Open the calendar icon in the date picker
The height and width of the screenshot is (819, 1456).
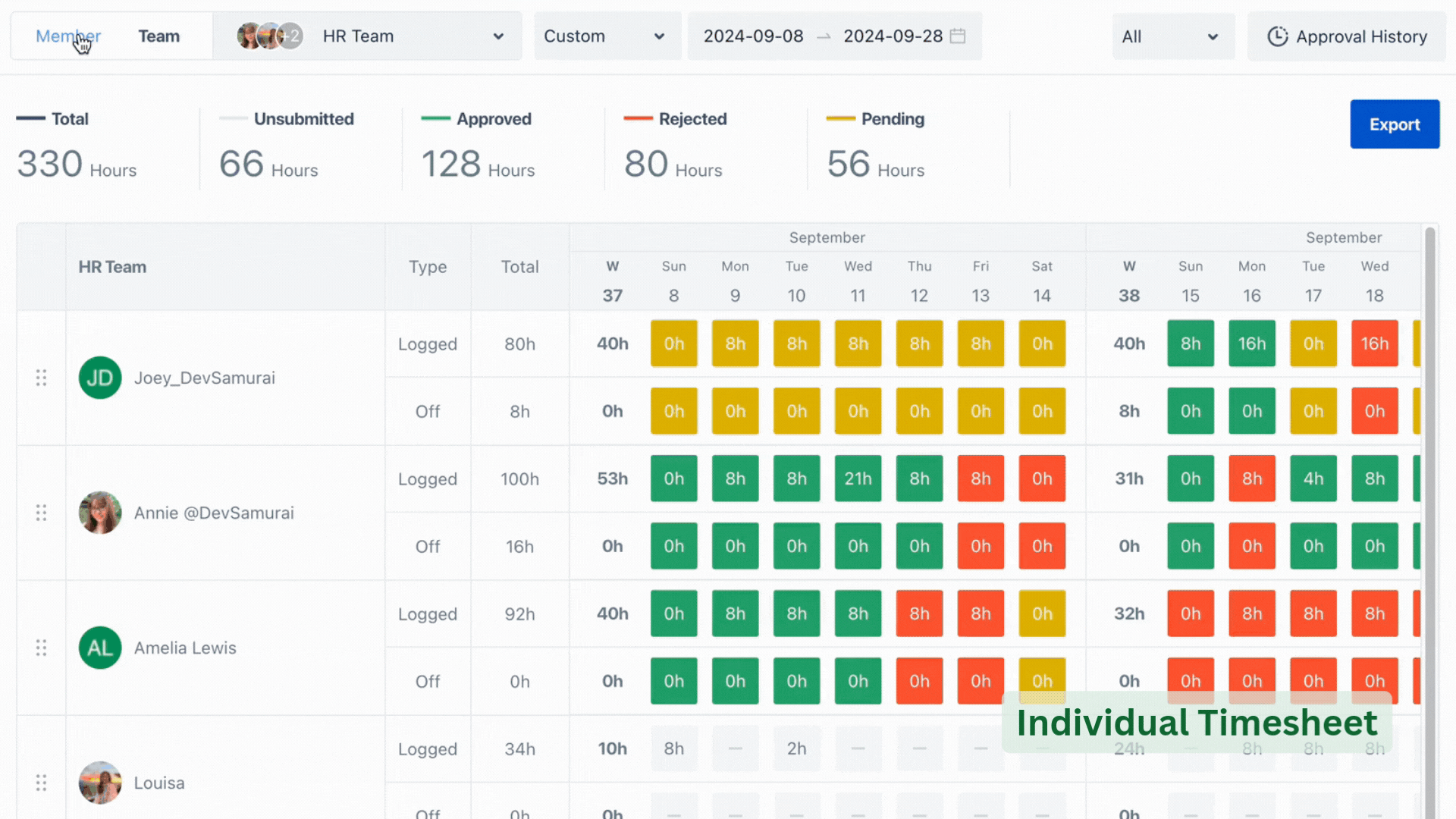coord(958,36)
